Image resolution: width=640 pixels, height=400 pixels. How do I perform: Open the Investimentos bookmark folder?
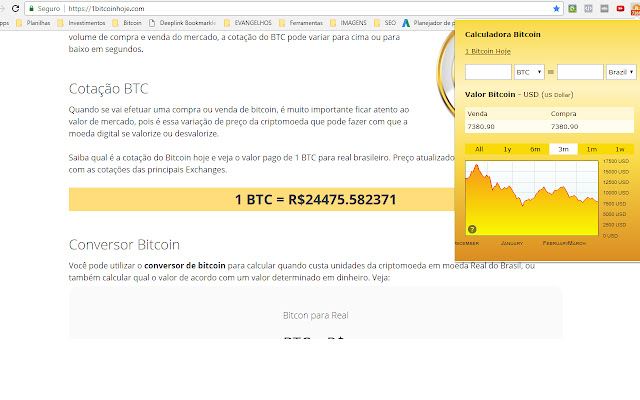81,23
